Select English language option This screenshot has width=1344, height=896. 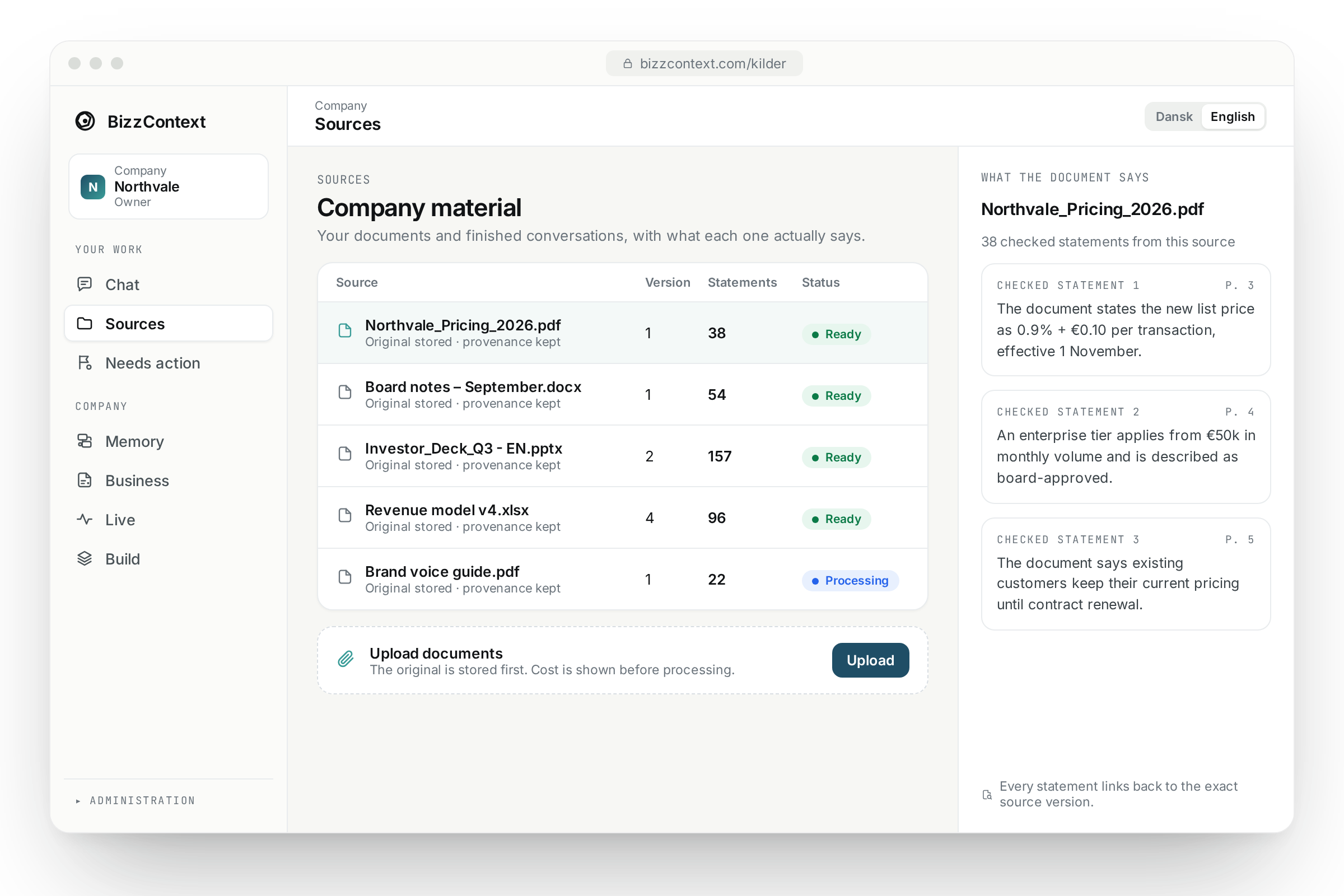tap(1233, 116)
